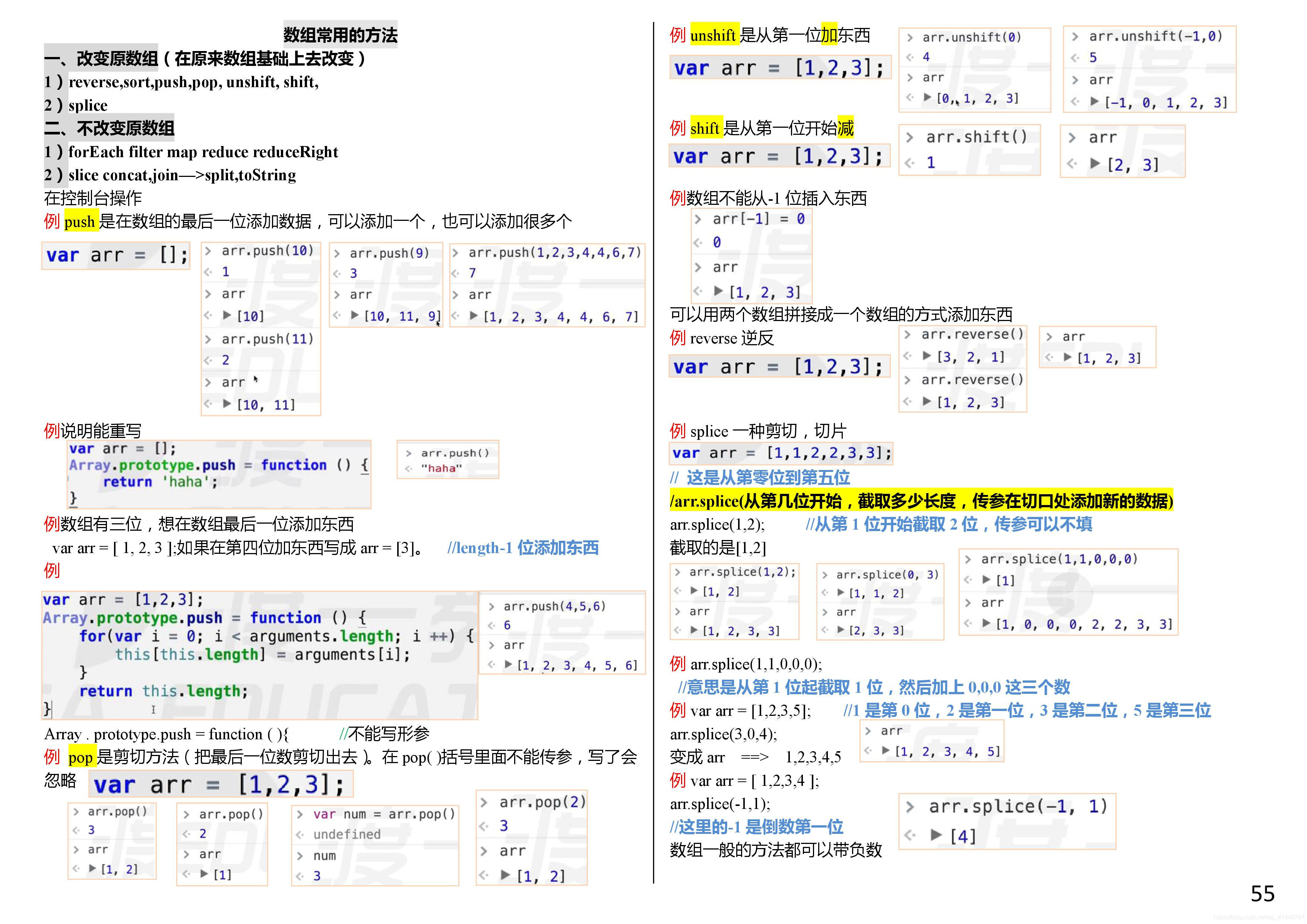Click the console line arr.push(10)
Screen dimensions: 1307x924
click(268, 251)
